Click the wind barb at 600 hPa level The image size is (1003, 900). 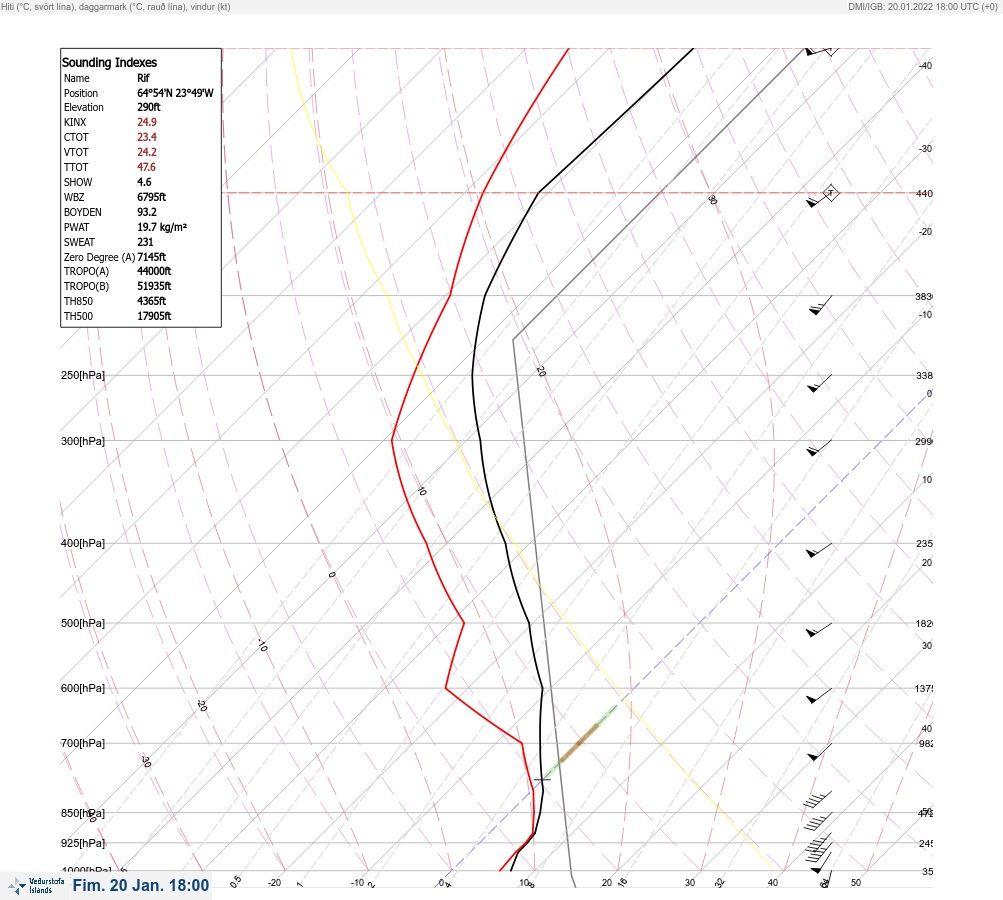(819, 696)
